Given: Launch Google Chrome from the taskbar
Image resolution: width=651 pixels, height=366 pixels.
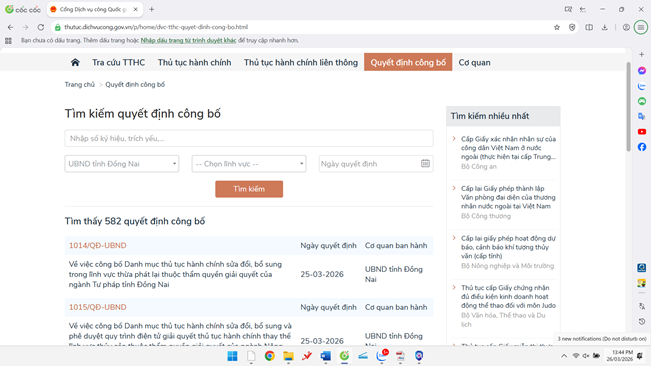Looking at the screenshot, I should coord(269,356).
